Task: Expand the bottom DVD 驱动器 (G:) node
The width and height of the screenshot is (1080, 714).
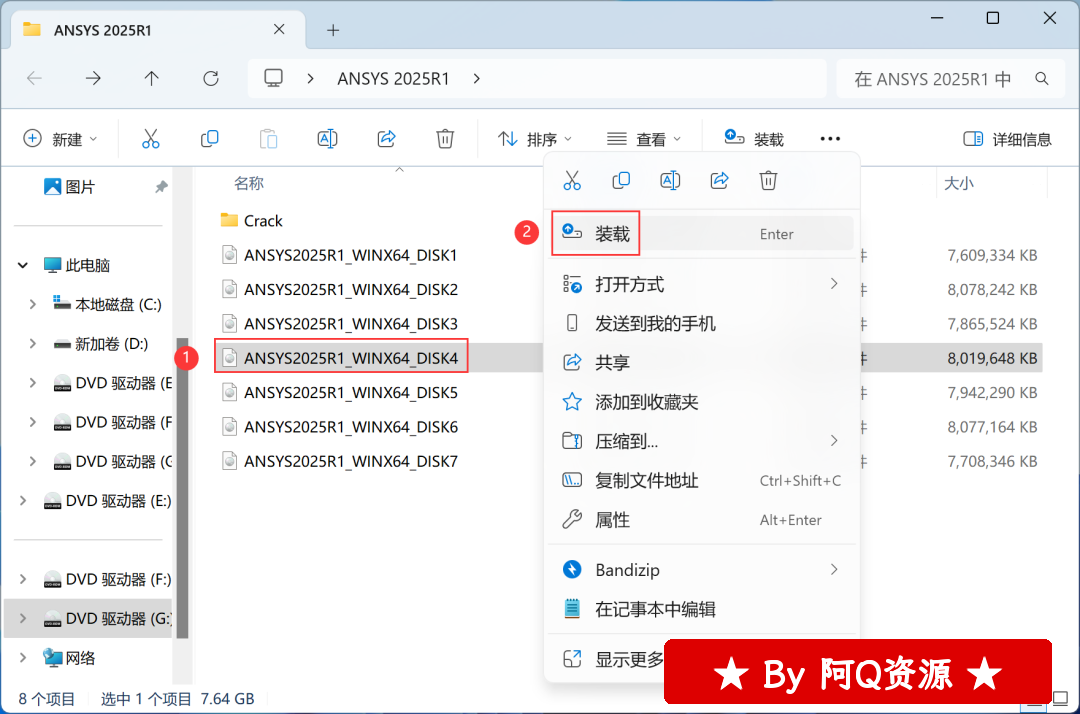Action: [x=23, y=618]
